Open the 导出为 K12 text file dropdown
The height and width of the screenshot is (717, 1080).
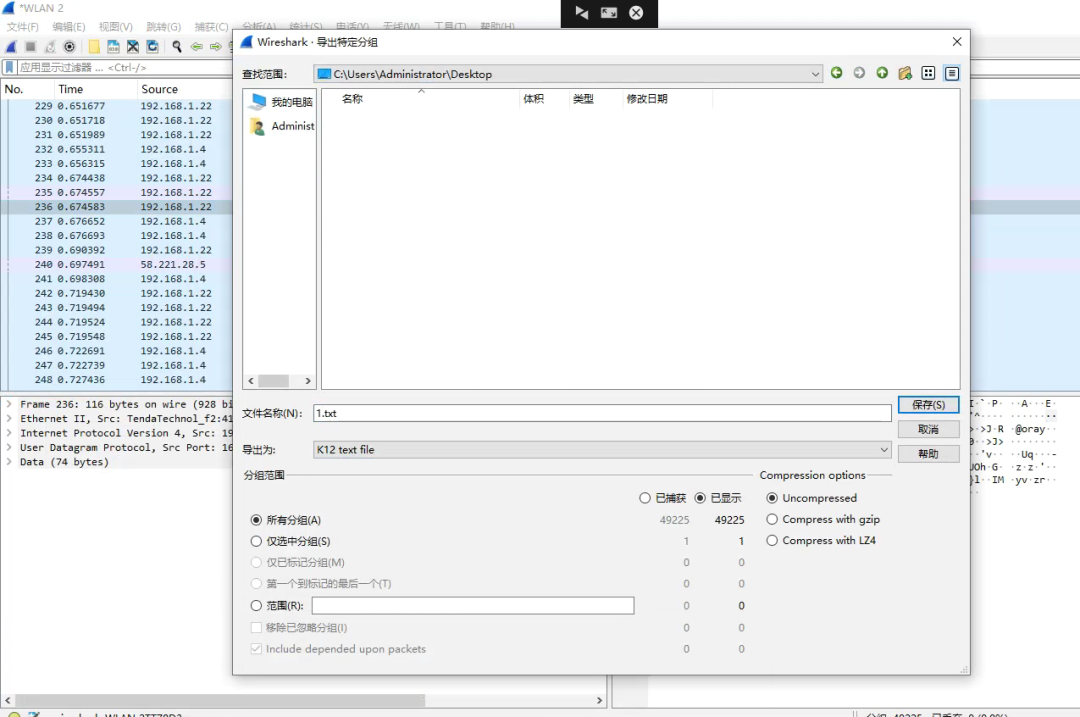point(602,450)
